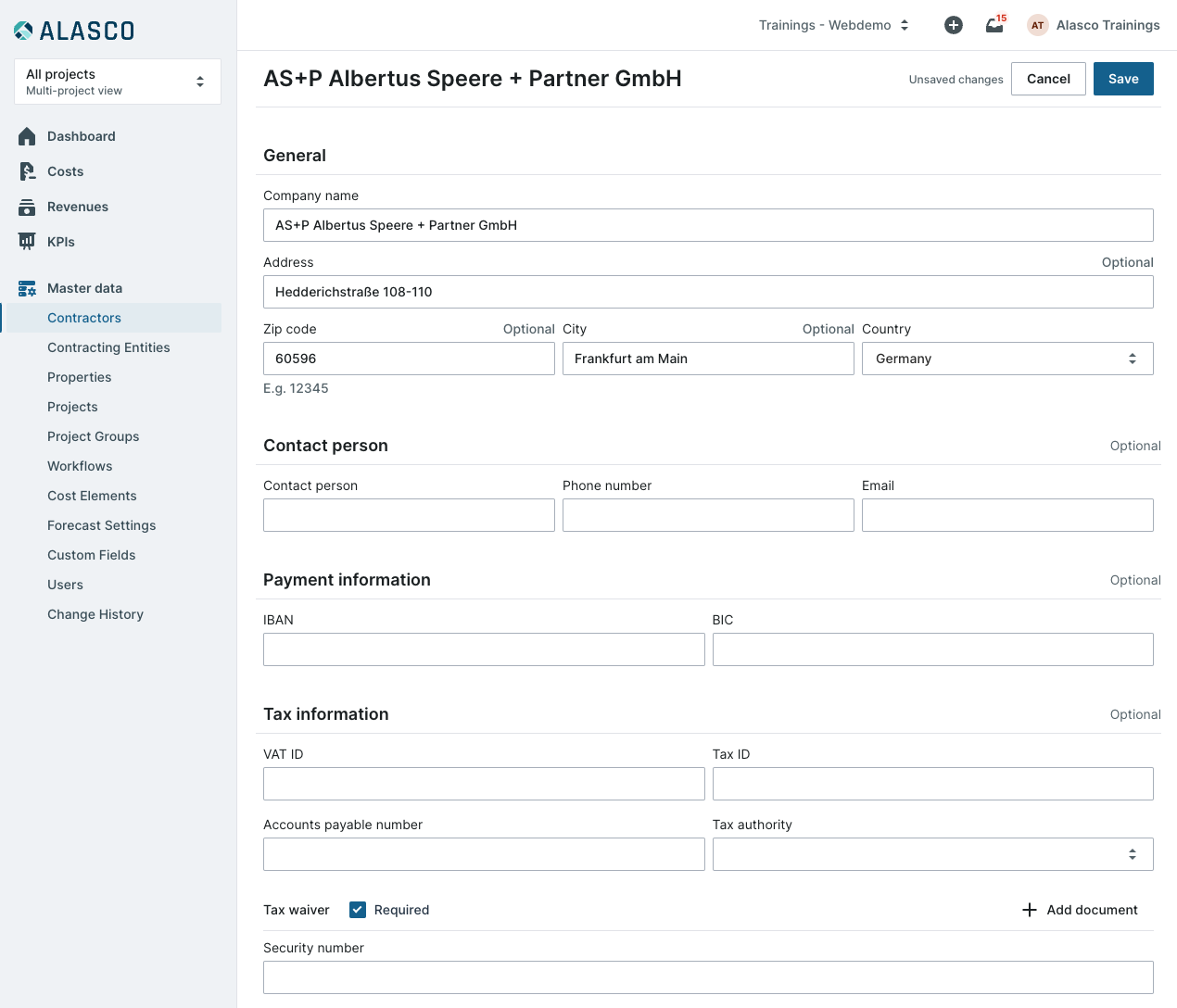Open the Tax authority dropdown
This screenshot has height=1008, width=1177.
[x=933, y=854]
